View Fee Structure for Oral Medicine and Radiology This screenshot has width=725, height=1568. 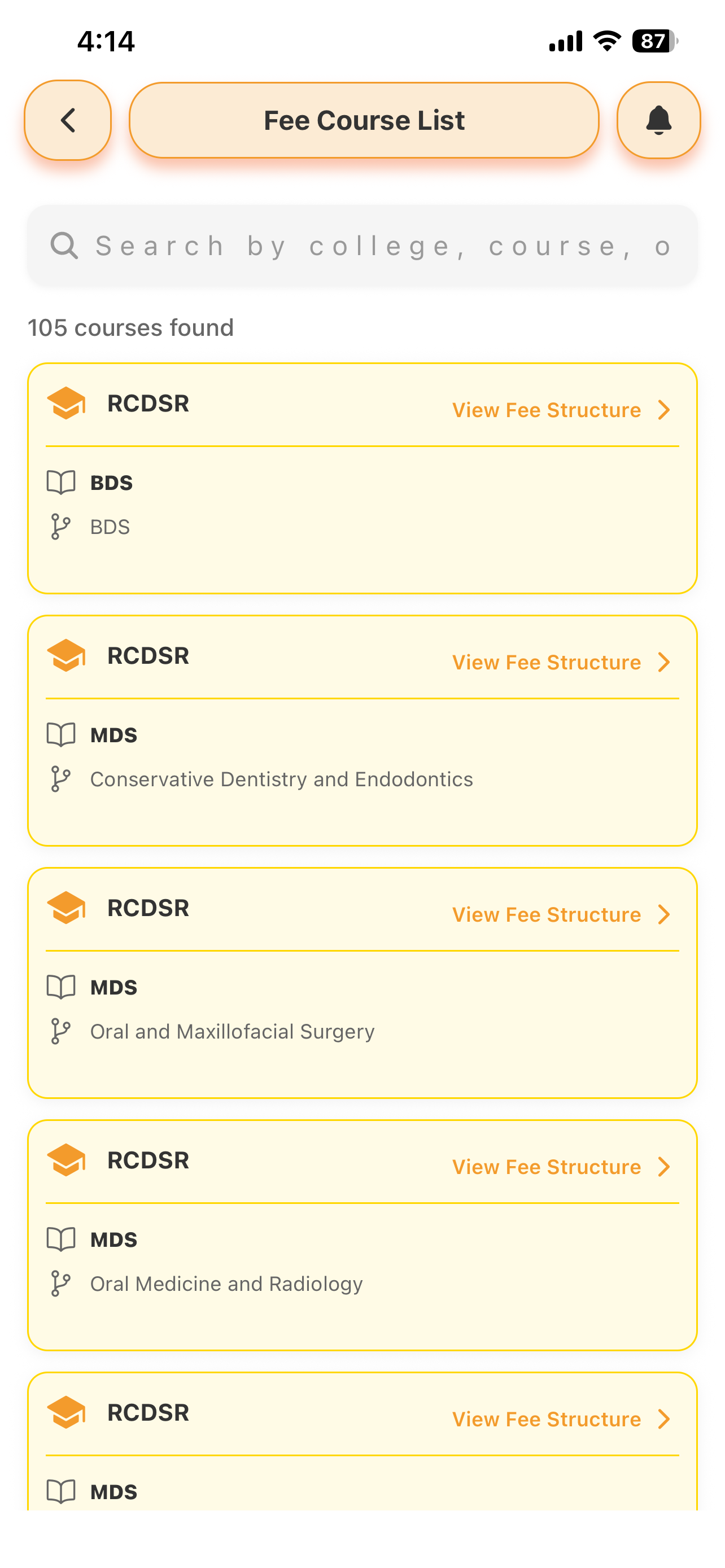click(546, 1167)
